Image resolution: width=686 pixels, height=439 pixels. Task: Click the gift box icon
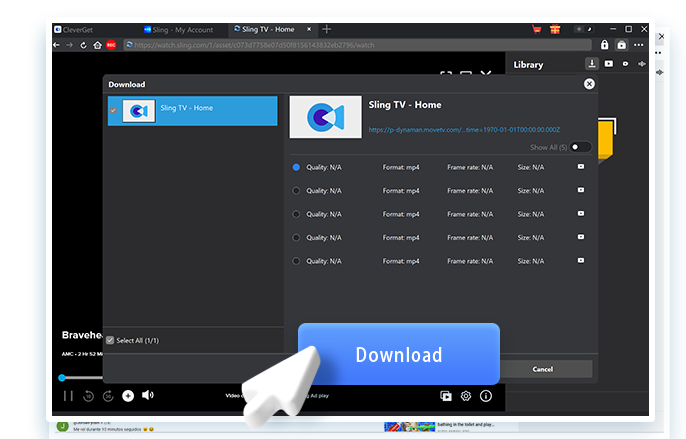tap(555, 29)
